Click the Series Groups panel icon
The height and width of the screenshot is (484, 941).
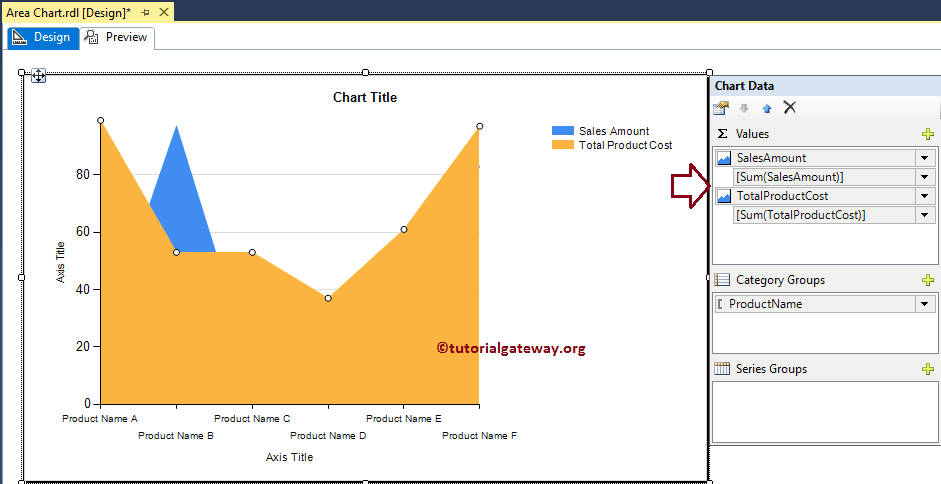click(x=723, y=369)
